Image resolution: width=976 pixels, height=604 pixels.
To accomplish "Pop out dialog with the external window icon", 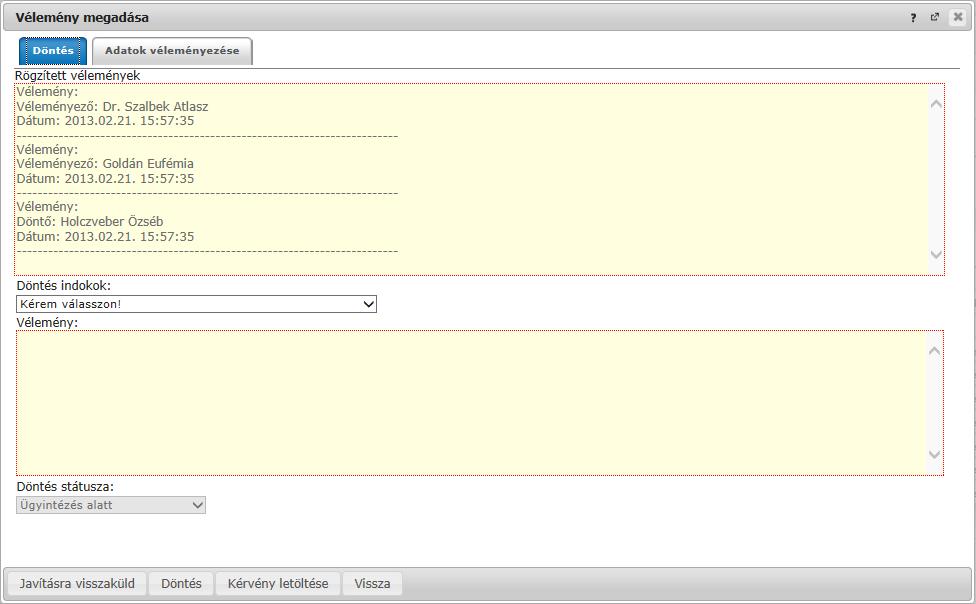I will (x=934, y=17).
